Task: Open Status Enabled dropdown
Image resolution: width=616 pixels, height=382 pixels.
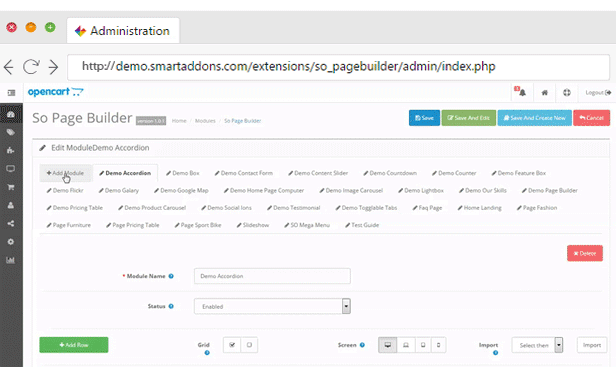Action: click(272, 306)
